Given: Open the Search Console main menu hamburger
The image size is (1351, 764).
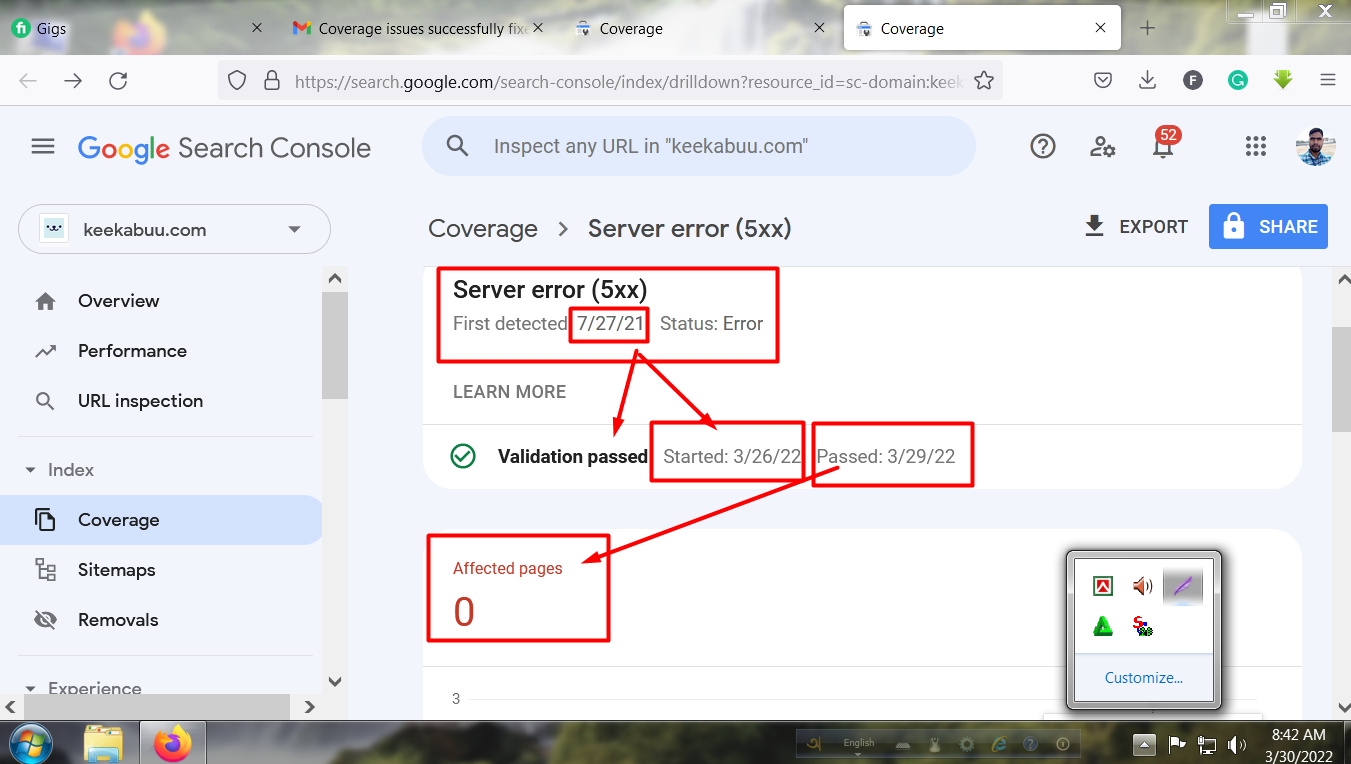Looking at the screenshot, I should point(43,147).
